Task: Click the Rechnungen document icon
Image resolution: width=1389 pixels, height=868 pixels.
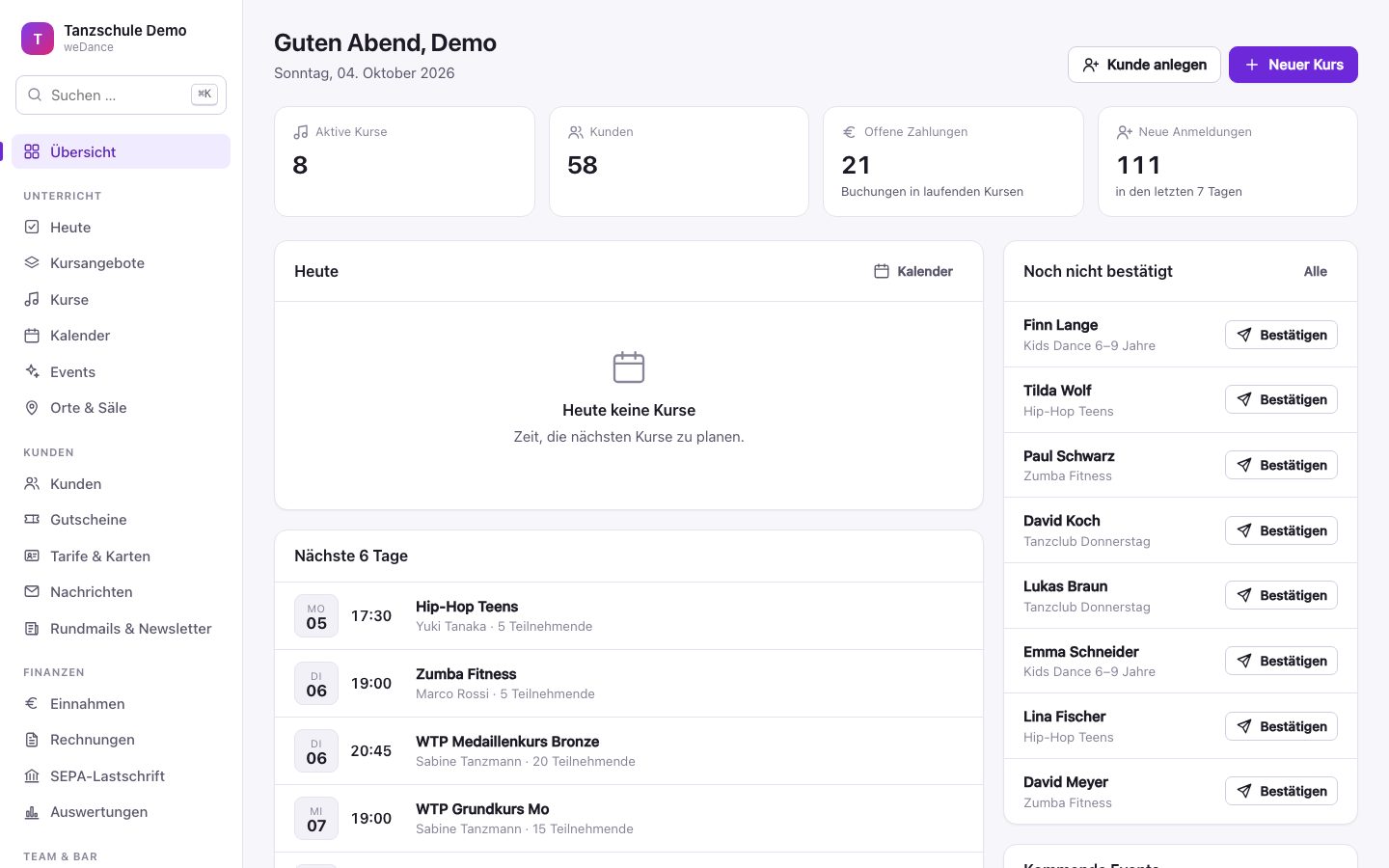Action: (32, 740)
